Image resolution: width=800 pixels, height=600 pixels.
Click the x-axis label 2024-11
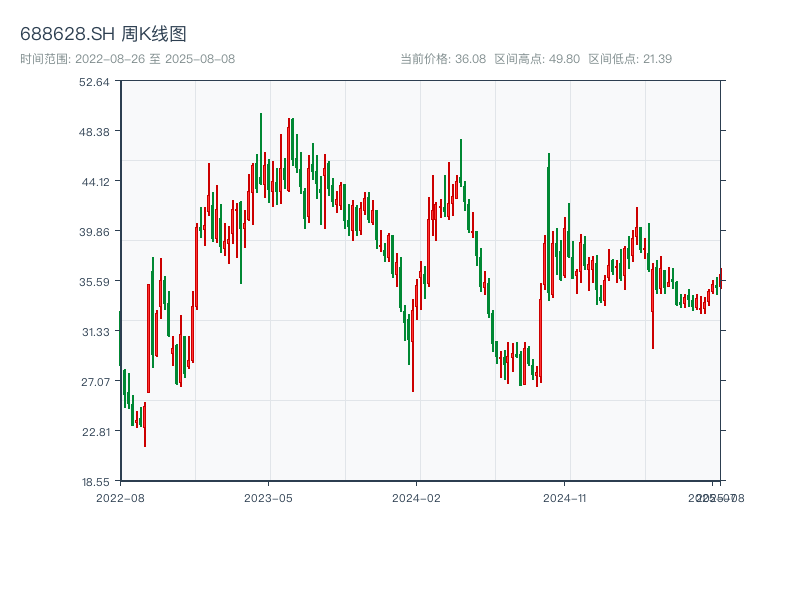click(x=564, y=498)
